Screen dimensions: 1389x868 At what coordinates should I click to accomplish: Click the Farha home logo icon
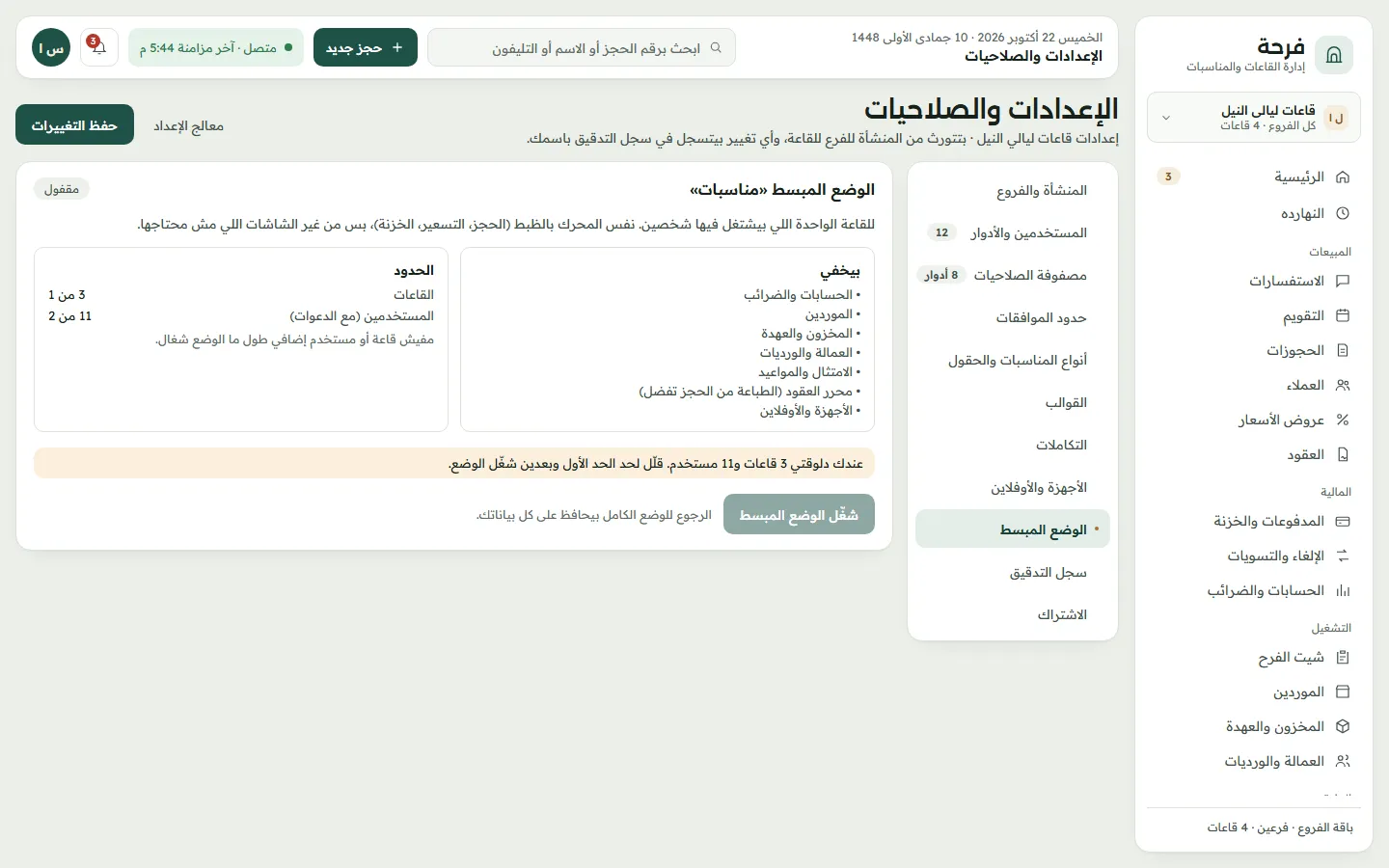coord(1334,55)
